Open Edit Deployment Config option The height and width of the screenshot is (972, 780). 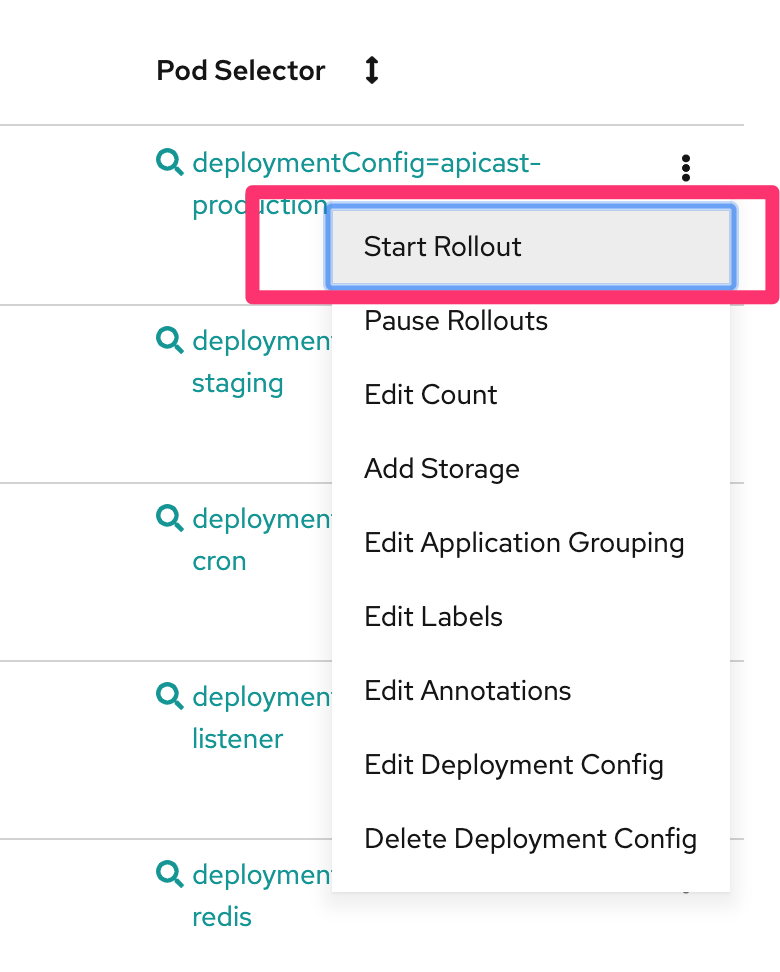(x=531, y=764)
